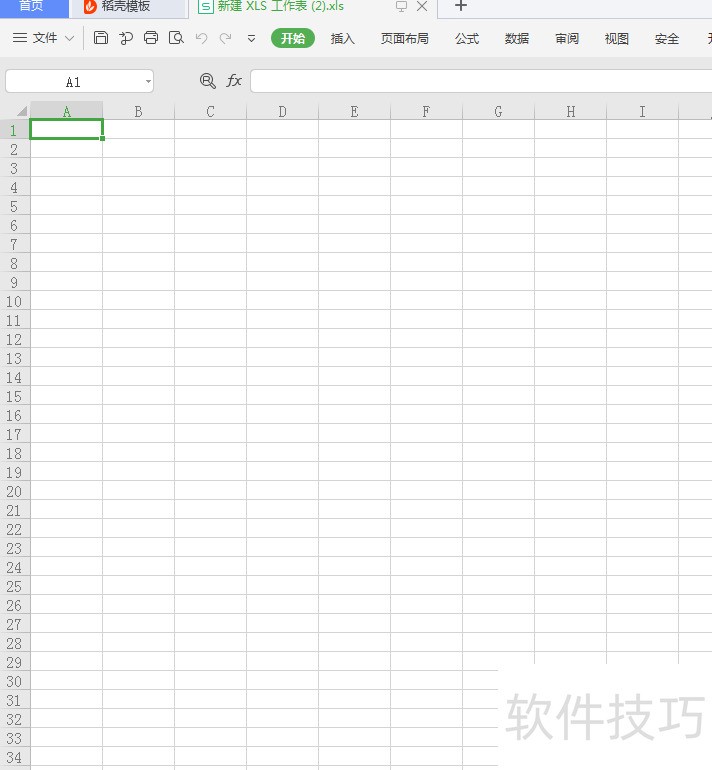Open the 数据 tab

pos(517,38)
